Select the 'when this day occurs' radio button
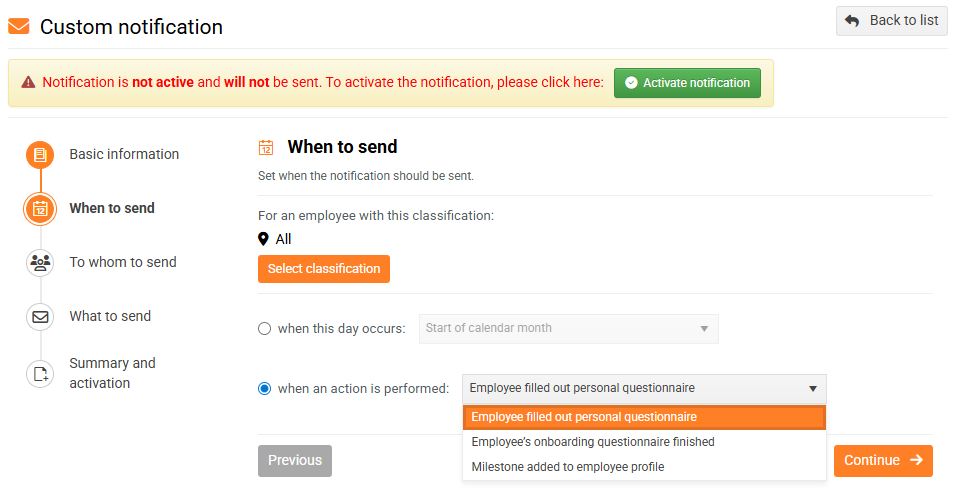Viewport: 953px width, 490px height. pyautogui.click(x=264, y=328)
